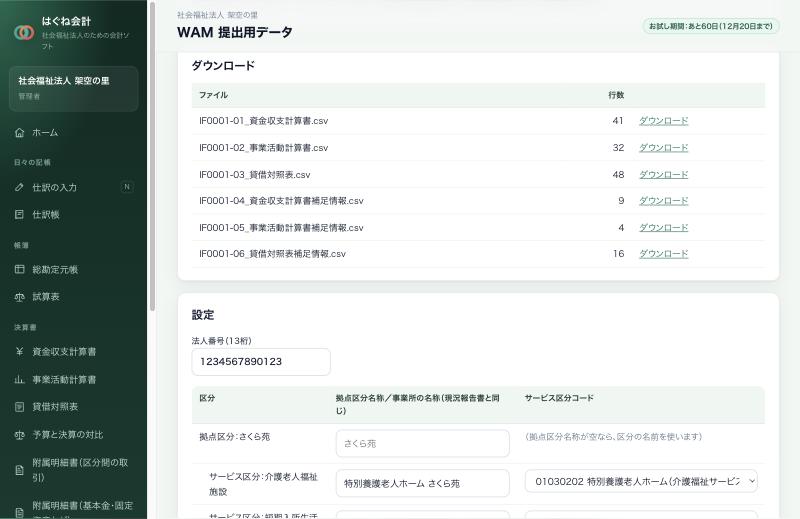Click the pencil icon for 仕訳の入力
800x519 pixels.
point(19,187)
